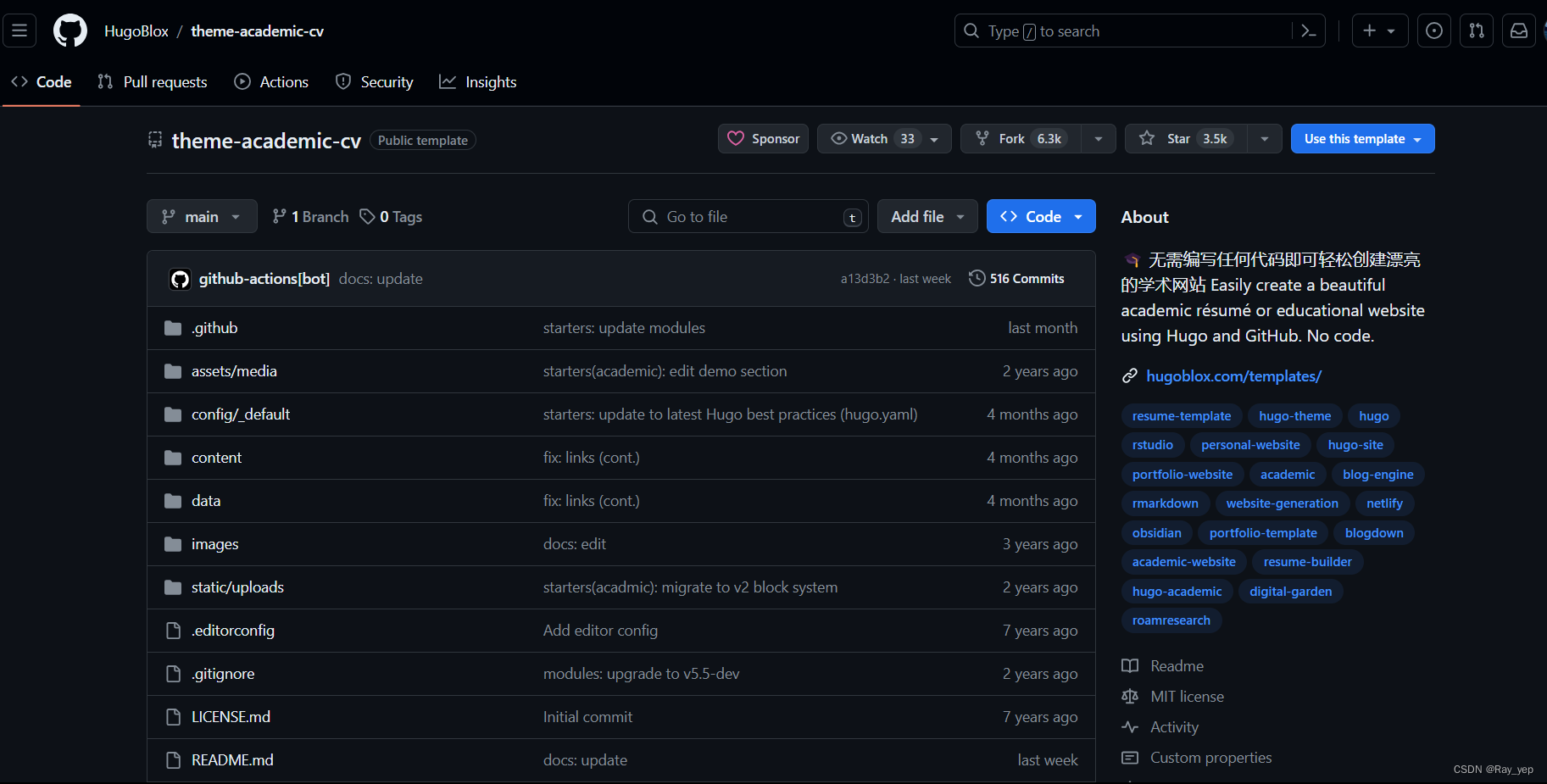
Task: Click the Readme book icon
Action: click(x=1130, y=666)
